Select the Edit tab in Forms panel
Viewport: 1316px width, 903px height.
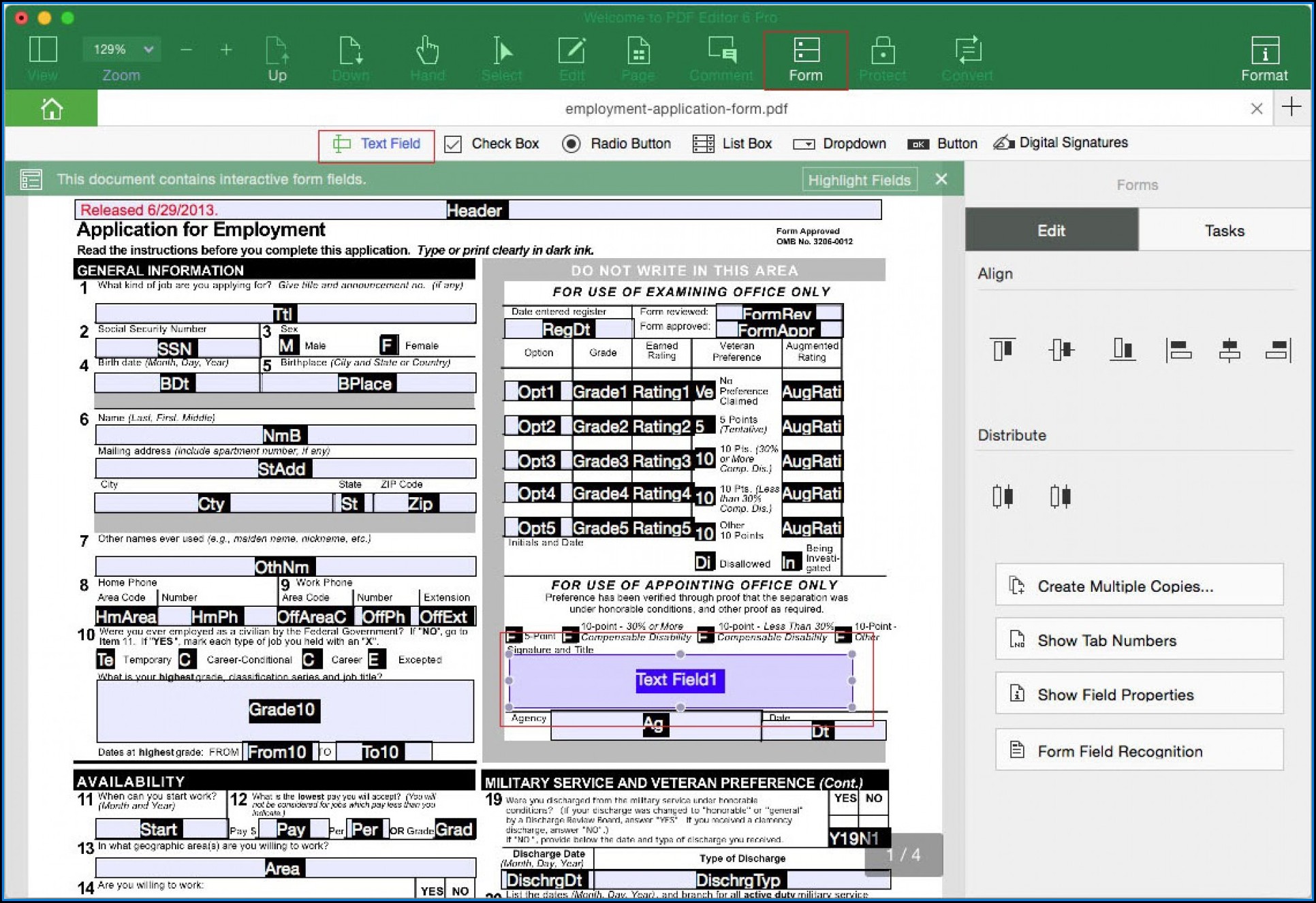(1051, 231)
